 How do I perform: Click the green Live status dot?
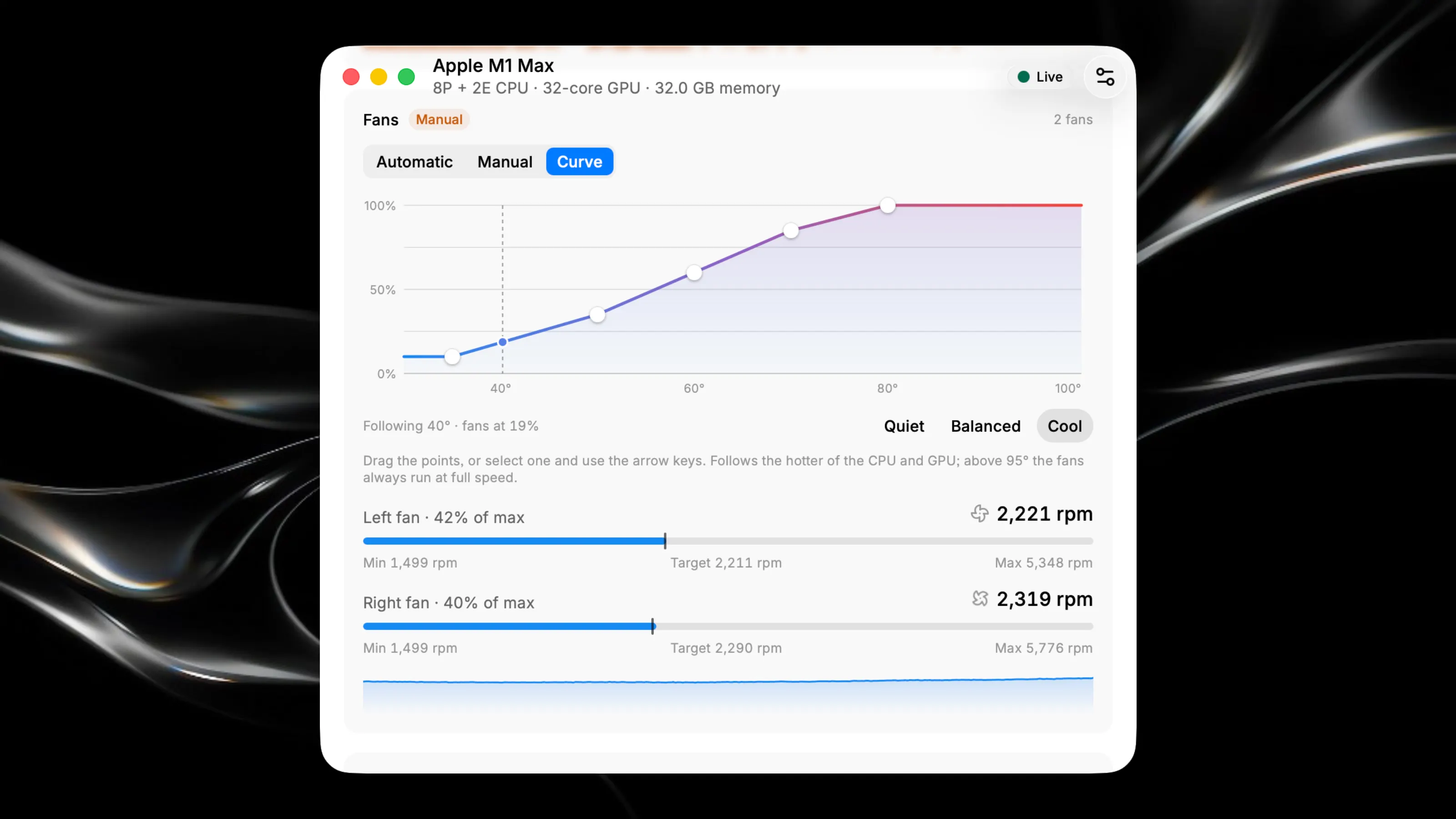click(1023, 77)
